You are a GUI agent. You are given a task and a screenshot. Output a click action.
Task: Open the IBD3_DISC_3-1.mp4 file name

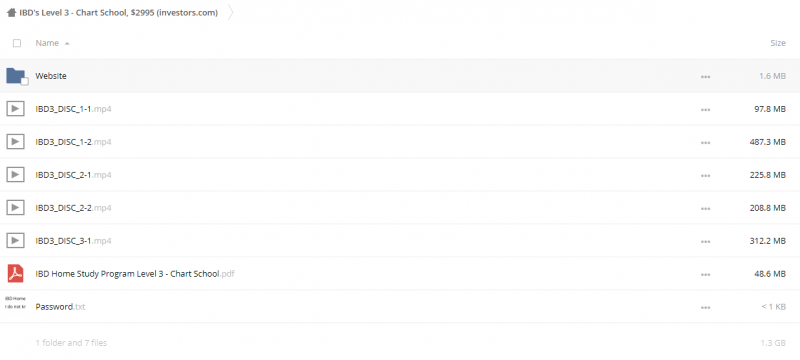click(x=73, y=241)
